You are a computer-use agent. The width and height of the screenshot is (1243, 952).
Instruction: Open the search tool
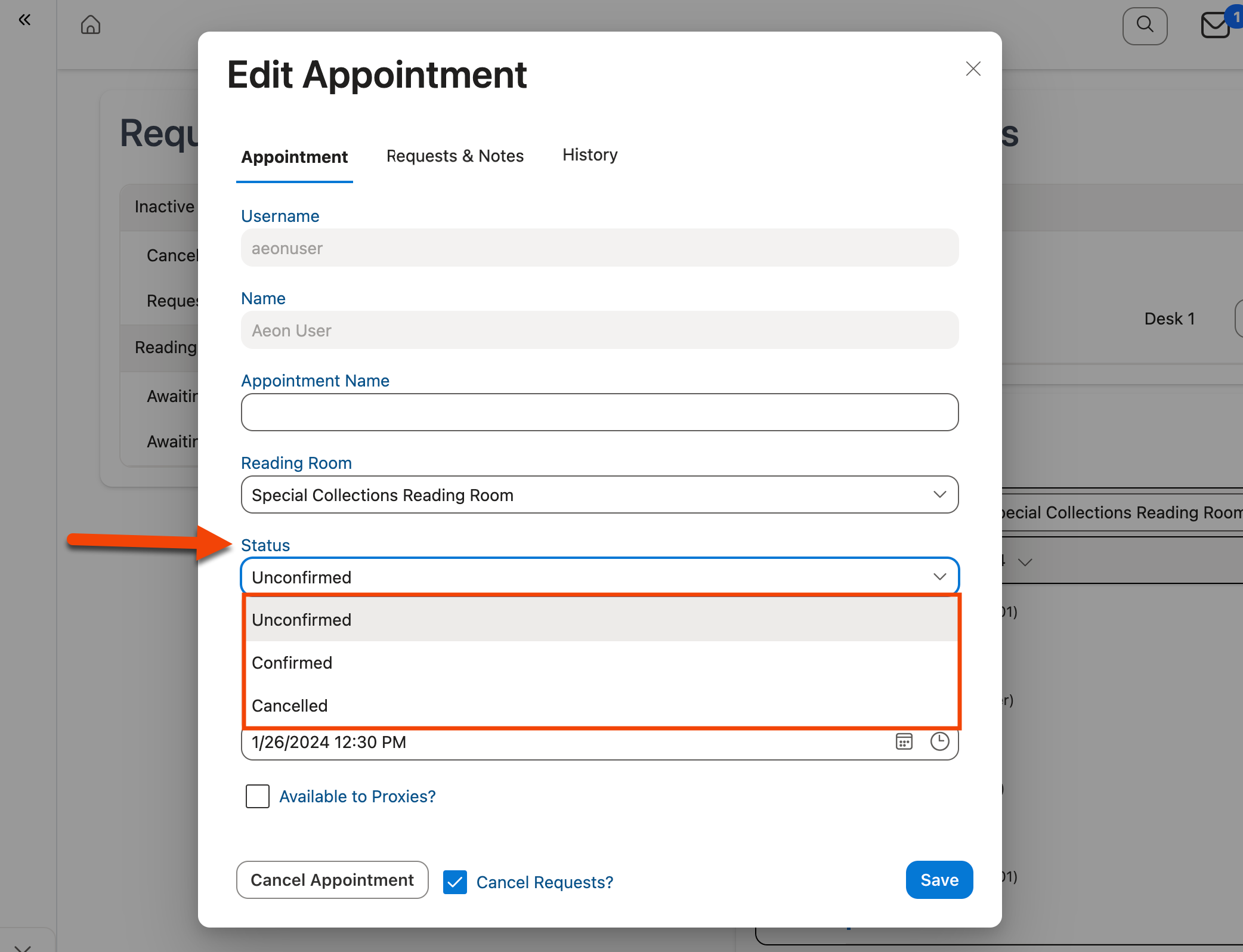pos(1144,26)
